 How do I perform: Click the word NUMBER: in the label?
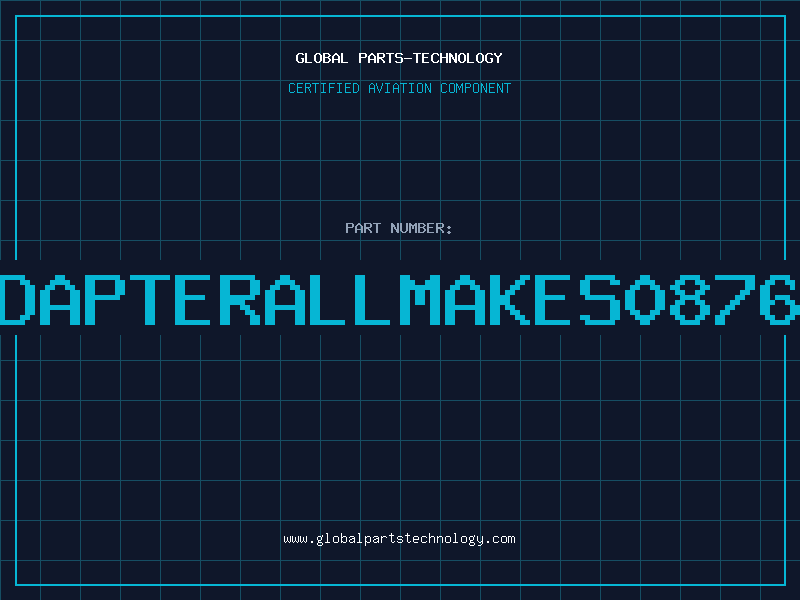[421, 228]
